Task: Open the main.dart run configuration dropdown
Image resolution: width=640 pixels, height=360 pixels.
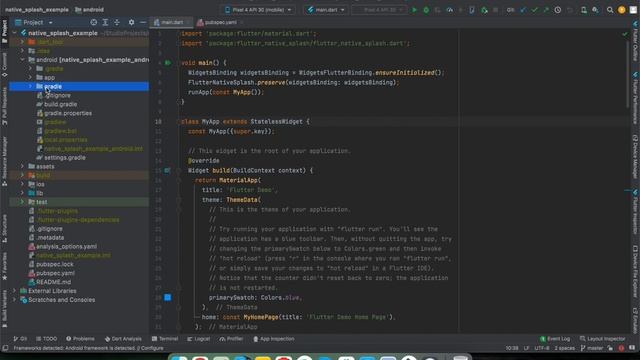Action: (326, 10)
